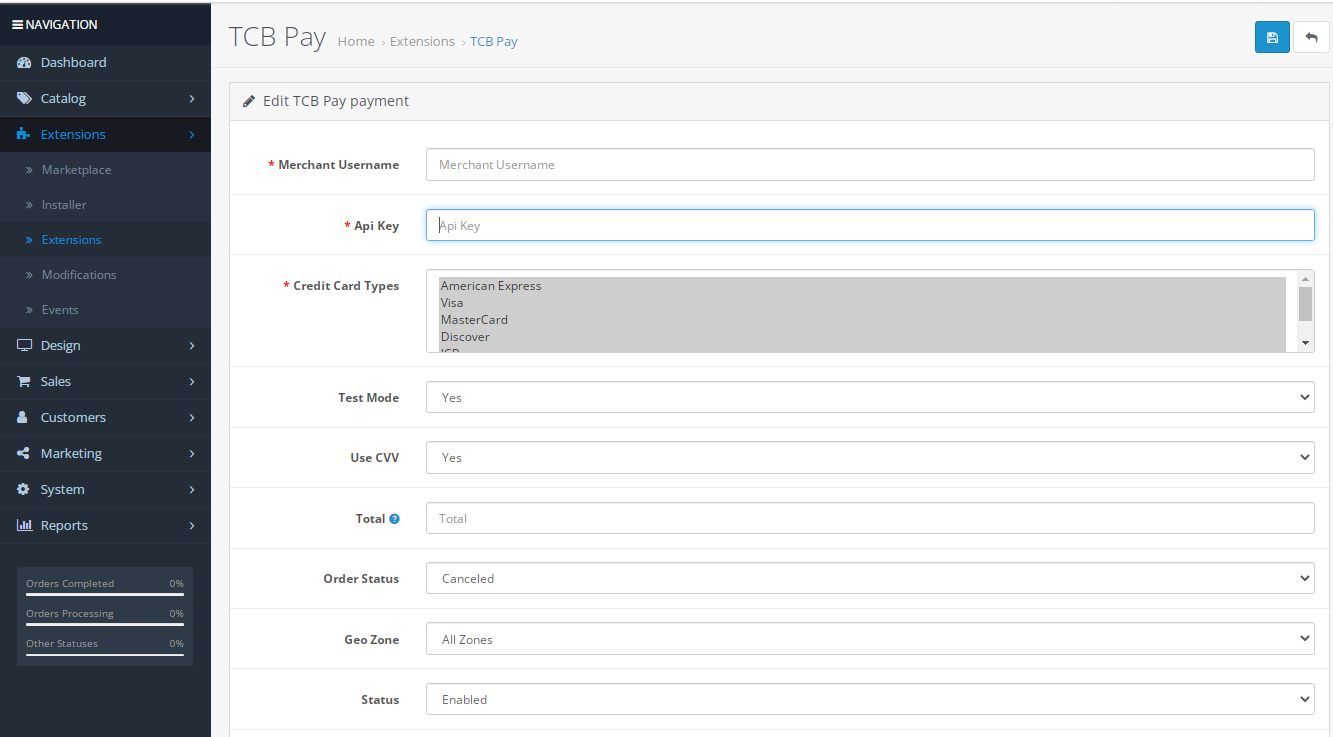Click the System gear icon

24,489
